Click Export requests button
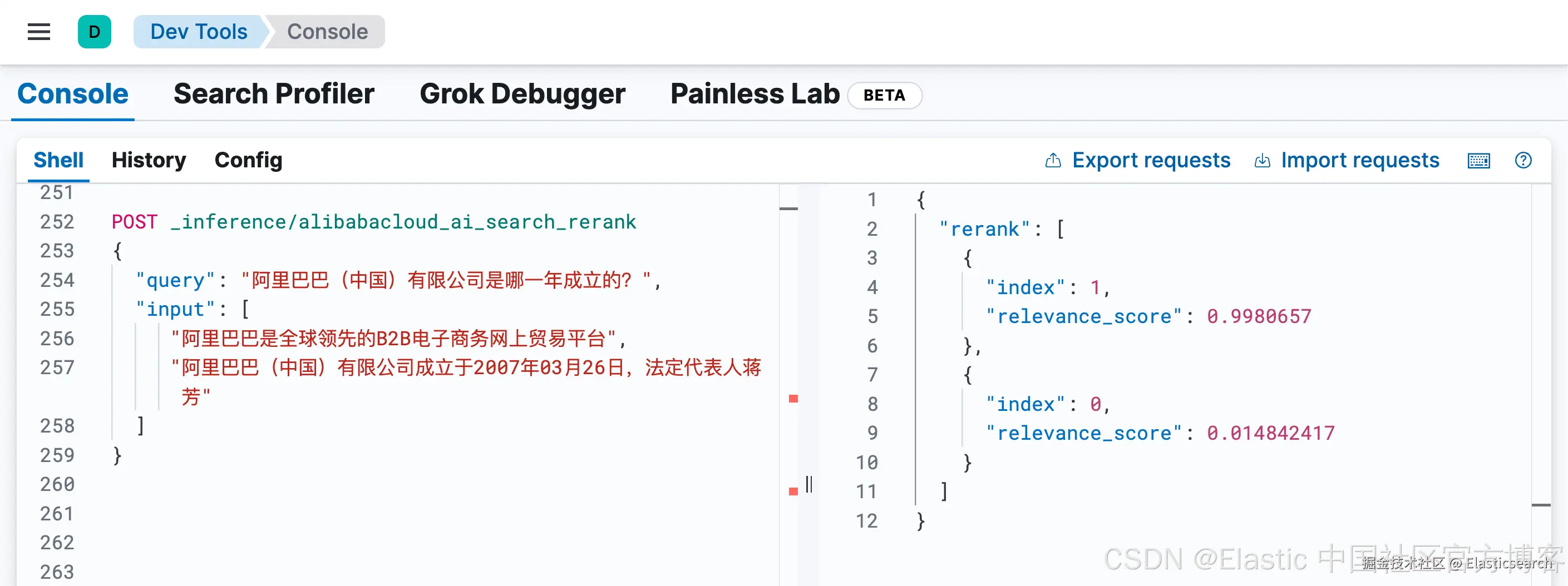 pyautogui.click(x=1138, y=160)
